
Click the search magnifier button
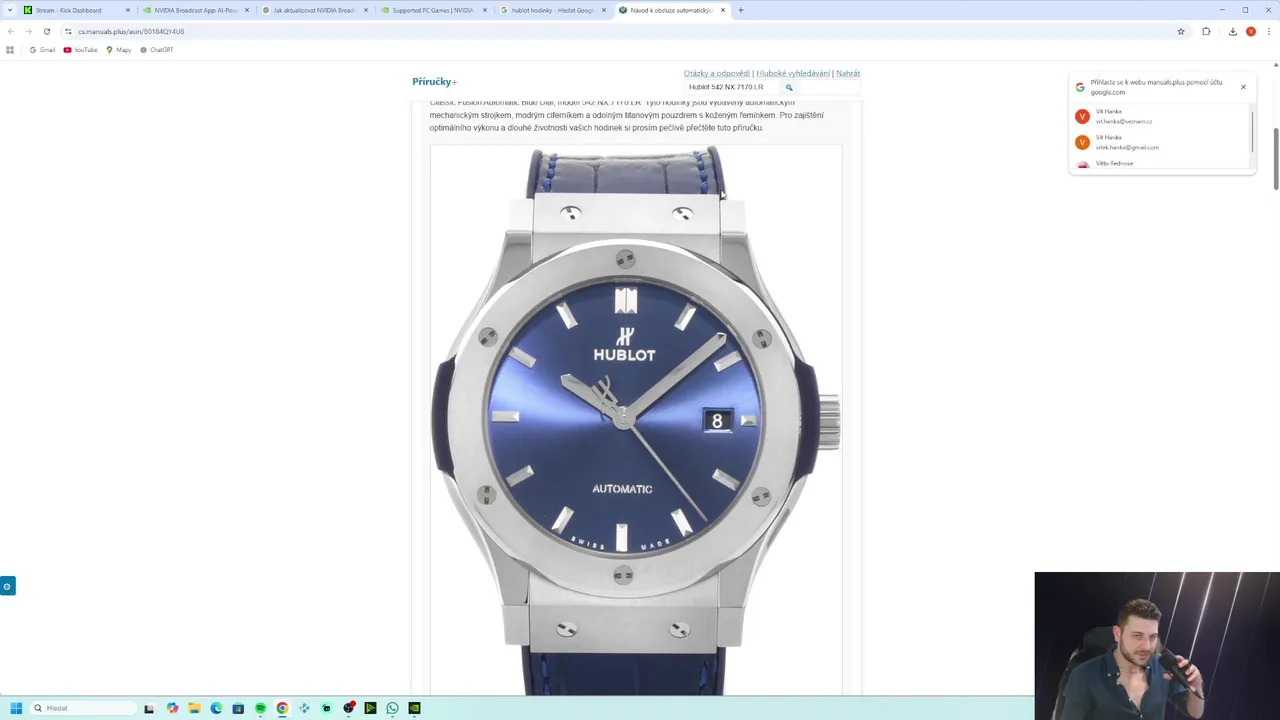point(789,87)
